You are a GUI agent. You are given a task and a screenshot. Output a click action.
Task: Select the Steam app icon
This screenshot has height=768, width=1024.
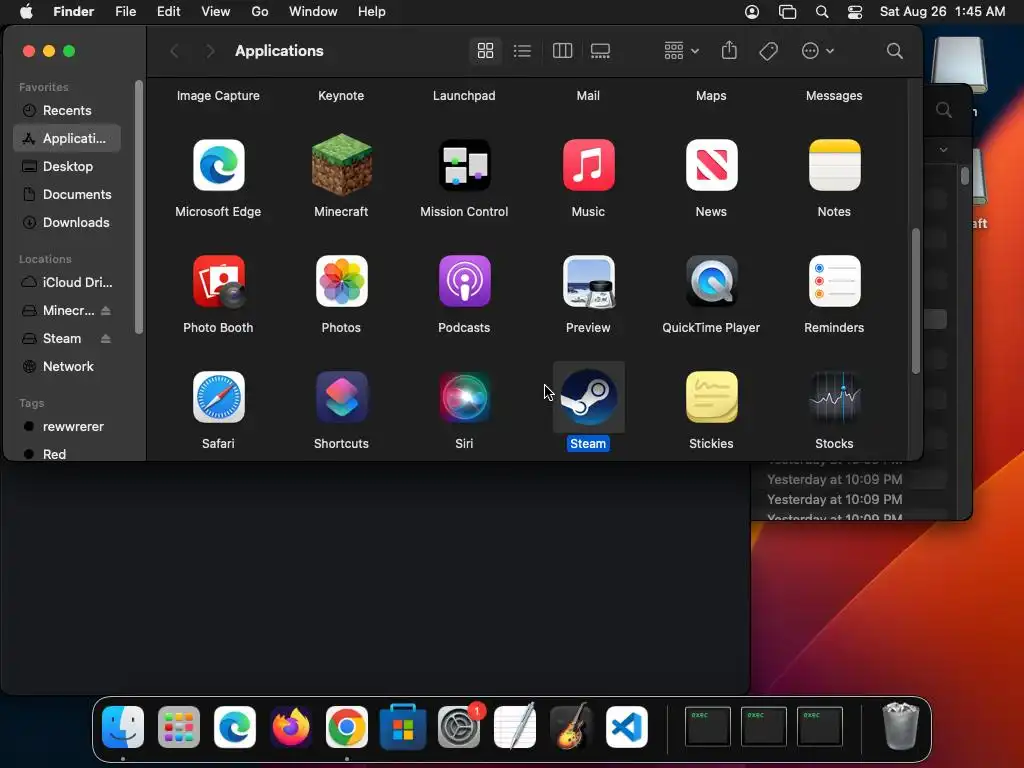(x=588, y=397)
